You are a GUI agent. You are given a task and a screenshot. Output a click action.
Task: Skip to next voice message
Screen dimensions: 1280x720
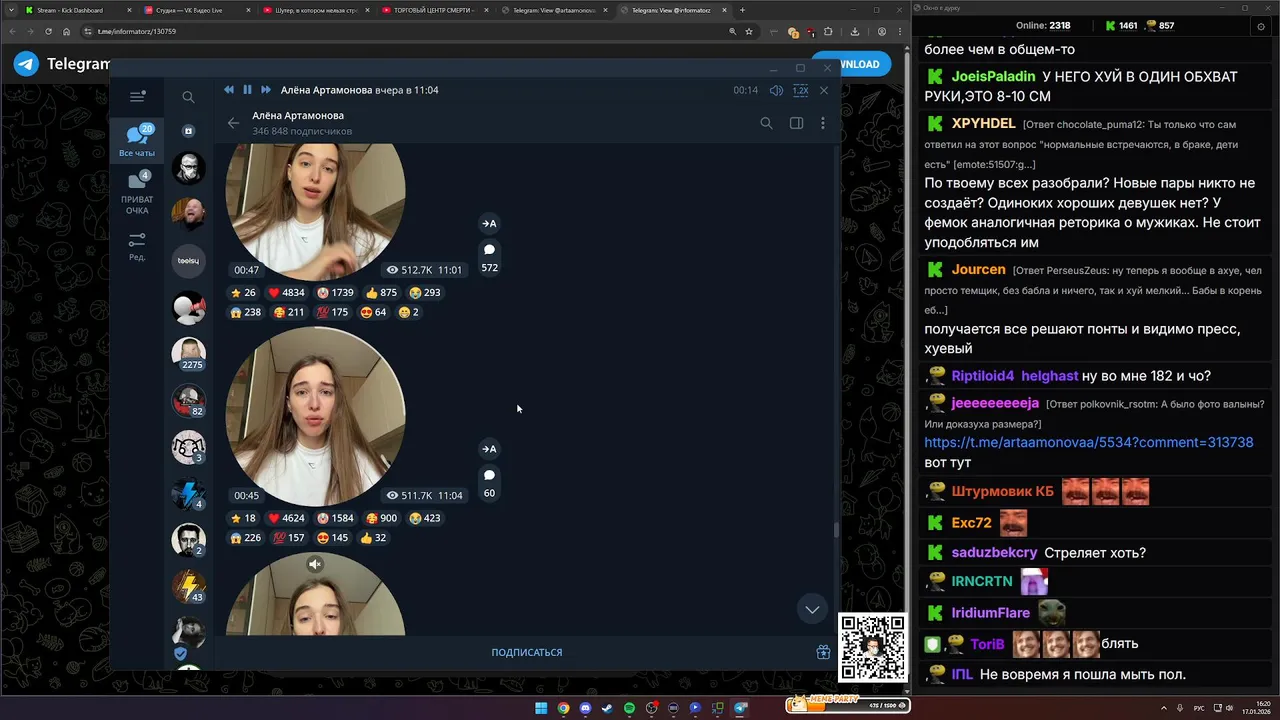[266, 90]
